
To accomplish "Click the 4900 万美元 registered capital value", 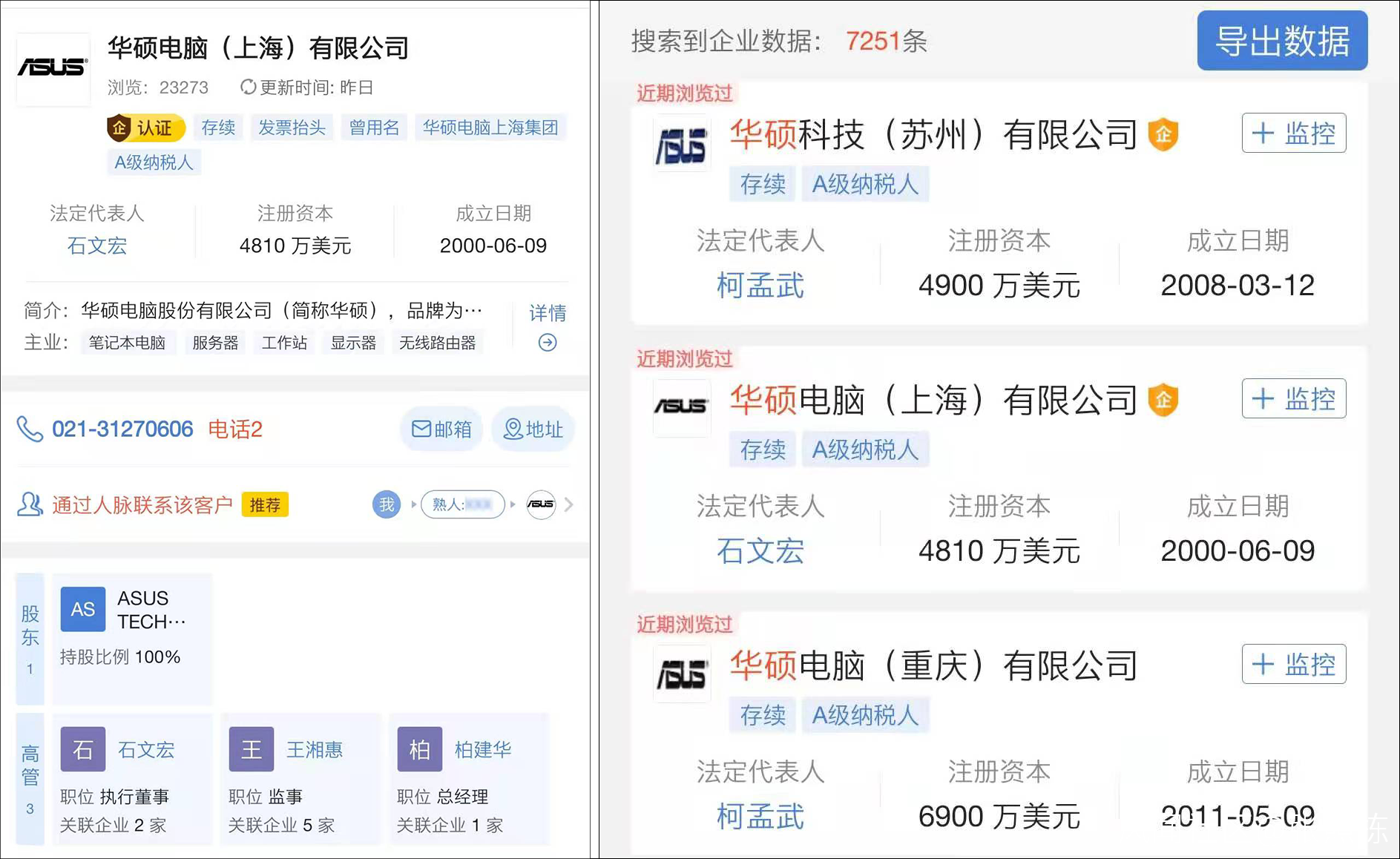I will [999, 286].
